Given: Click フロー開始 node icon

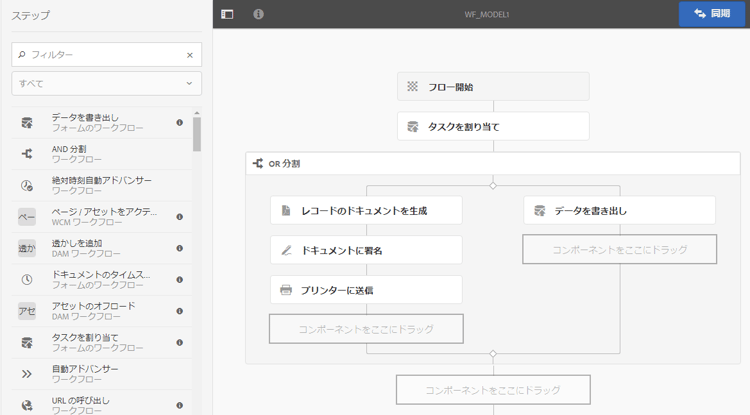Looking at the screenshot, I should (412, 87).
